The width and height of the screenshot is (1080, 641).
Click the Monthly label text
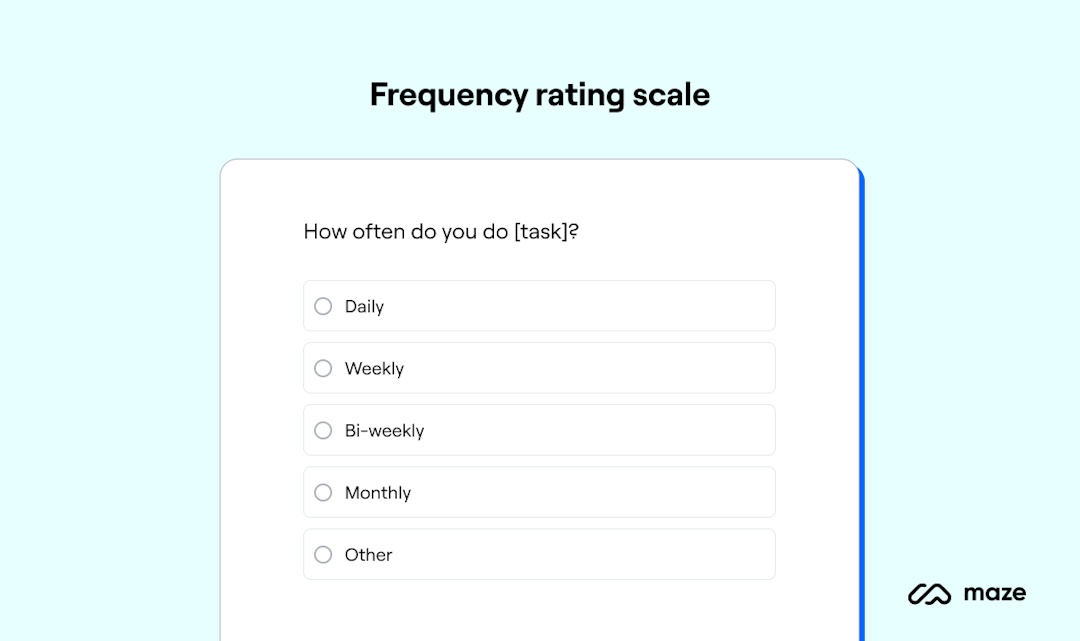[378, 492]
